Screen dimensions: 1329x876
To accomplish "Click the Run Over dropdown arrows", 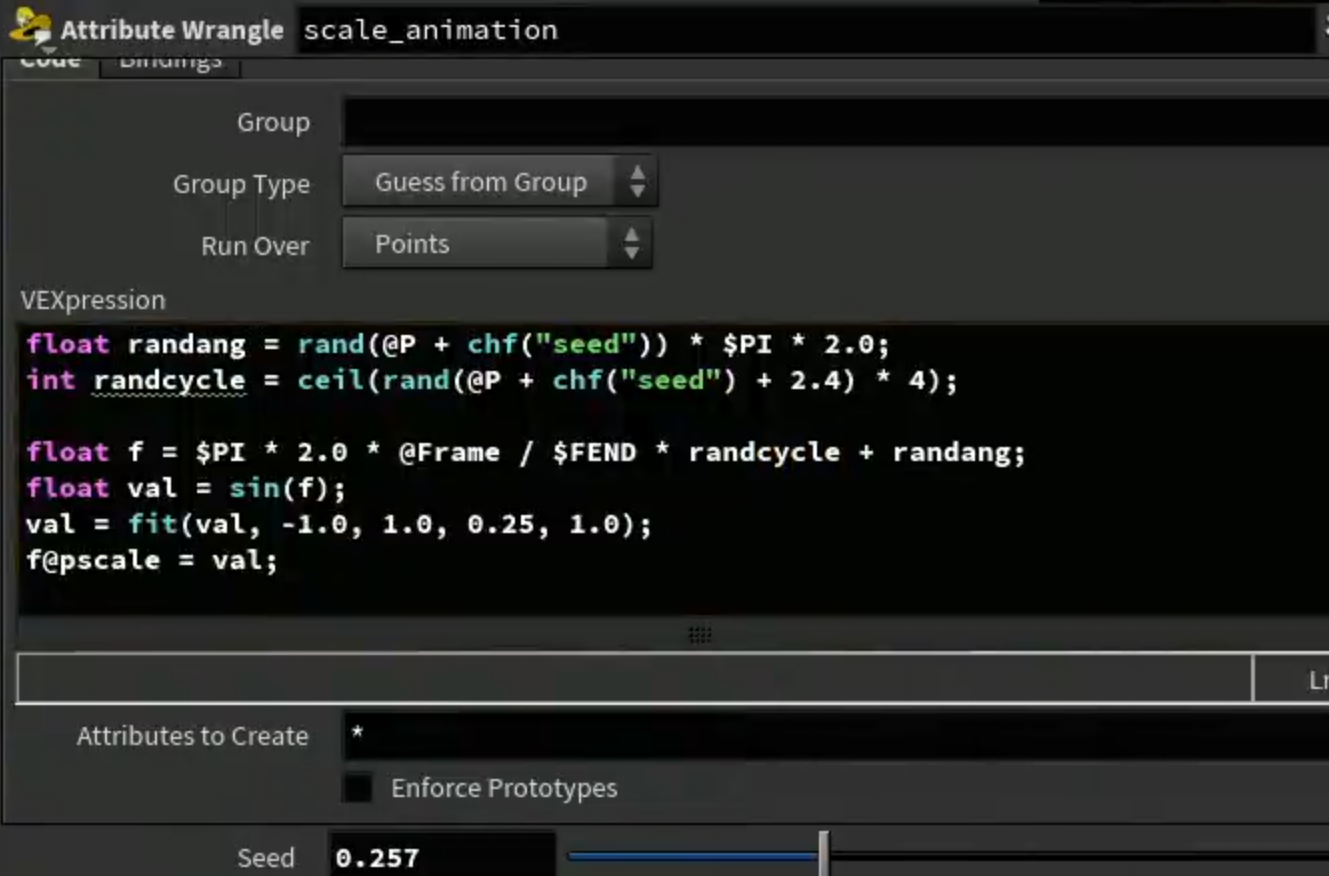I will (631, 244).
